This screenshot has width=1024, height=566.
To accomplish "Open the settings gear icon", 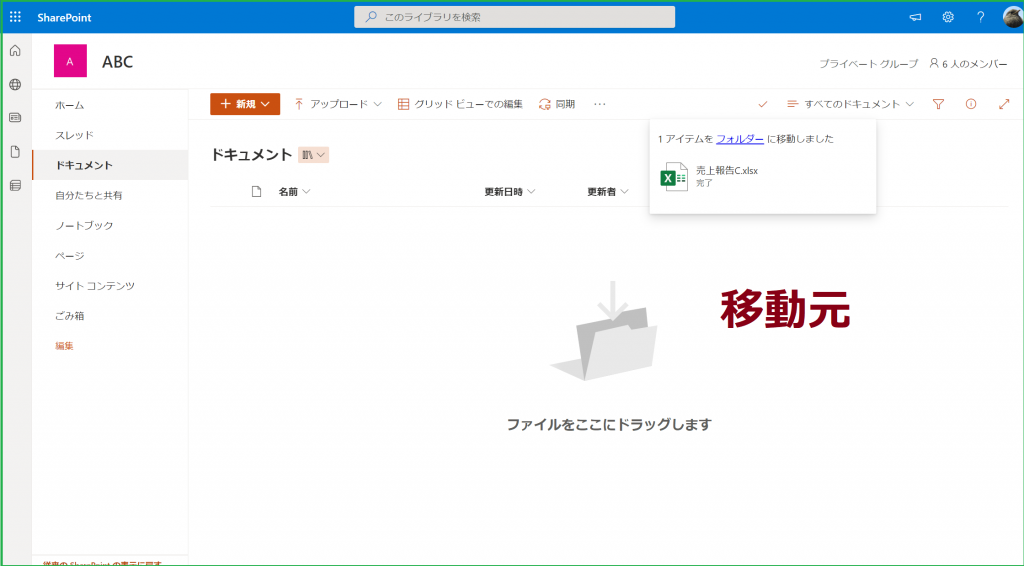I will [948, 17].
